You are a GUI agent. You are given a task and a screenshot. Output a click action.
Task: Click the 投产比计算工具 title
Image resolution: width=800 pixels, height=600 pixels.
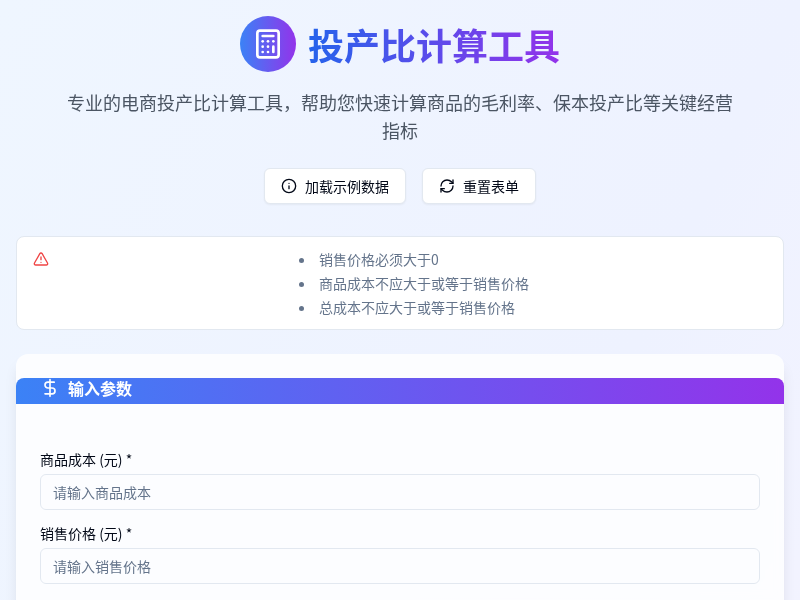[x=434, y=46]
